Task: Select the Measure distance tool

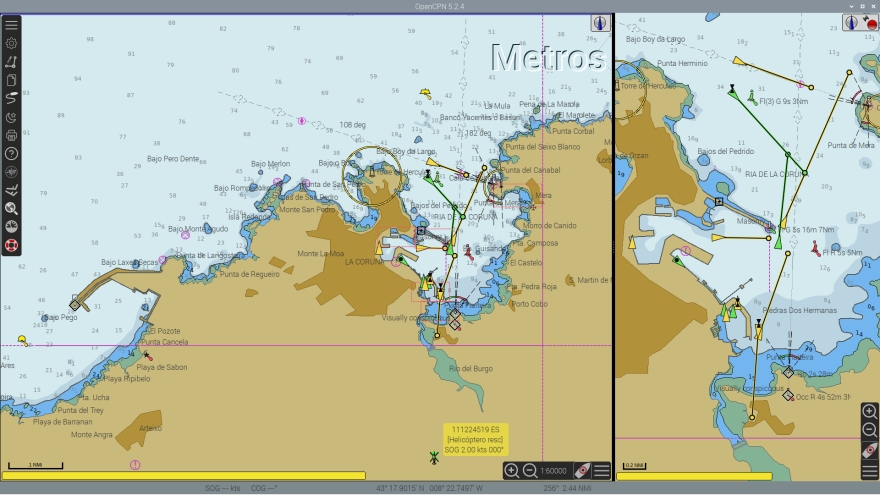Action: [x=11, y=62]
